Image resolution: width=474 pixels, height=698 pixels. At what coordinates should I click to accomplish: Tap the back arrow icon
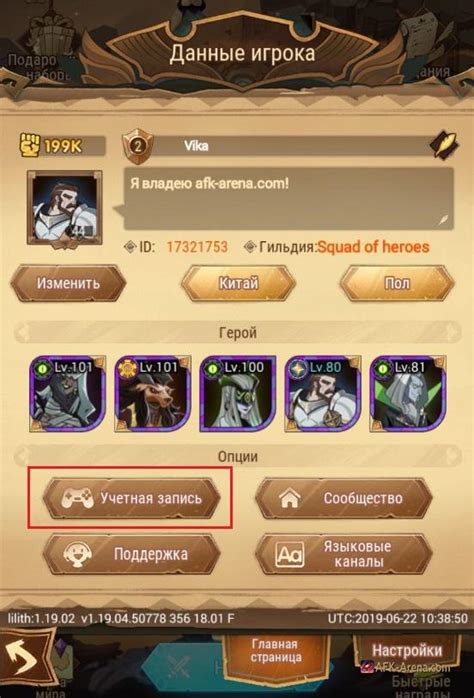point(22,659)
